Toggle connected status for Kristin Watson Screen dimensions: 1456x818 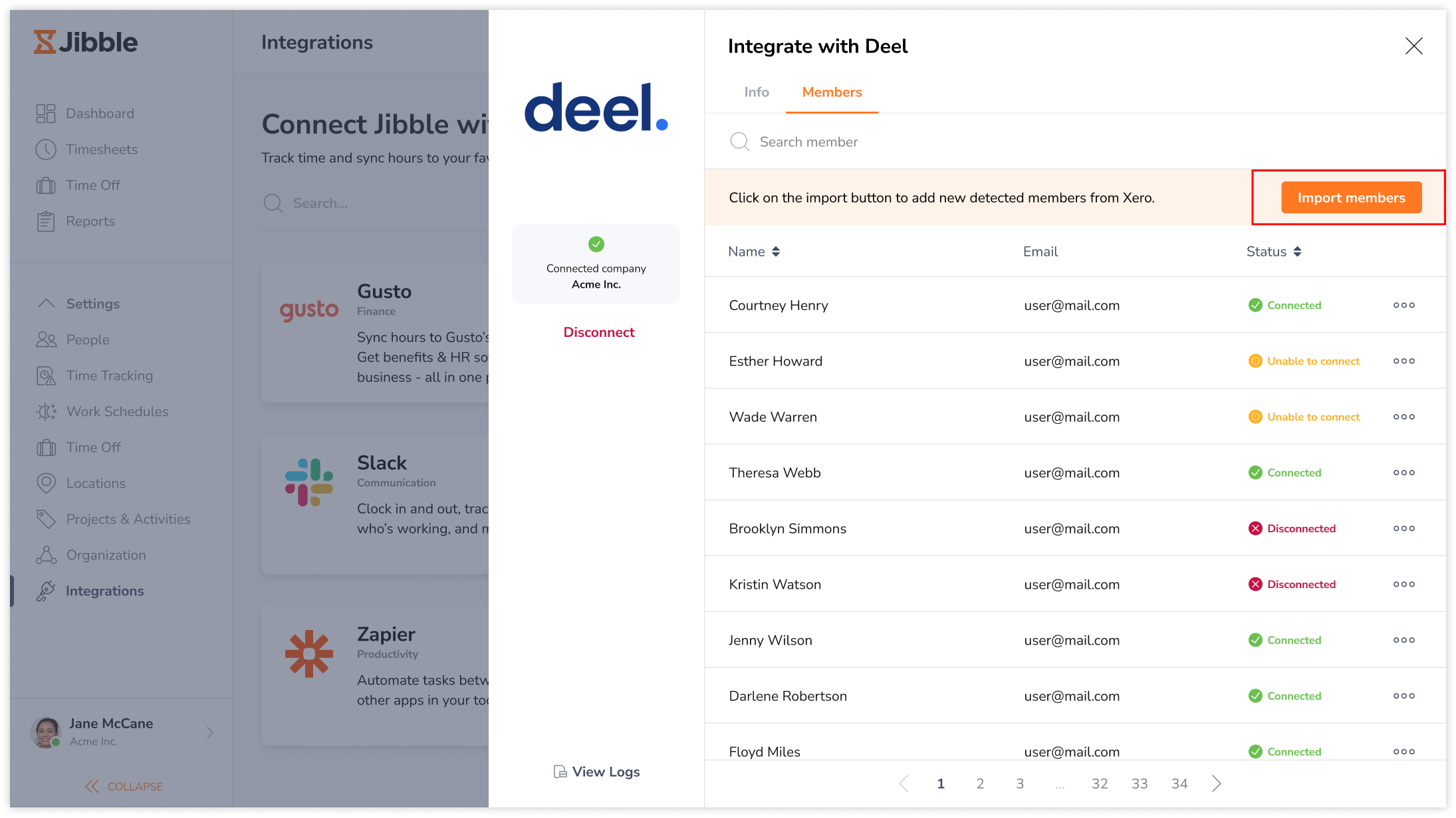(x=1403, y=584)
